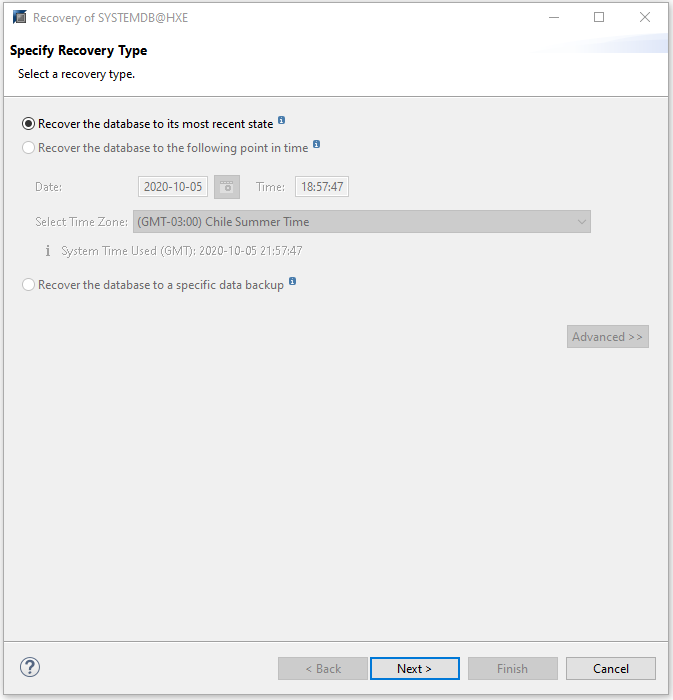Viewport: 673px width, 700px height.
Task: Click the help question mark icon
Action: tap(30, 667)
